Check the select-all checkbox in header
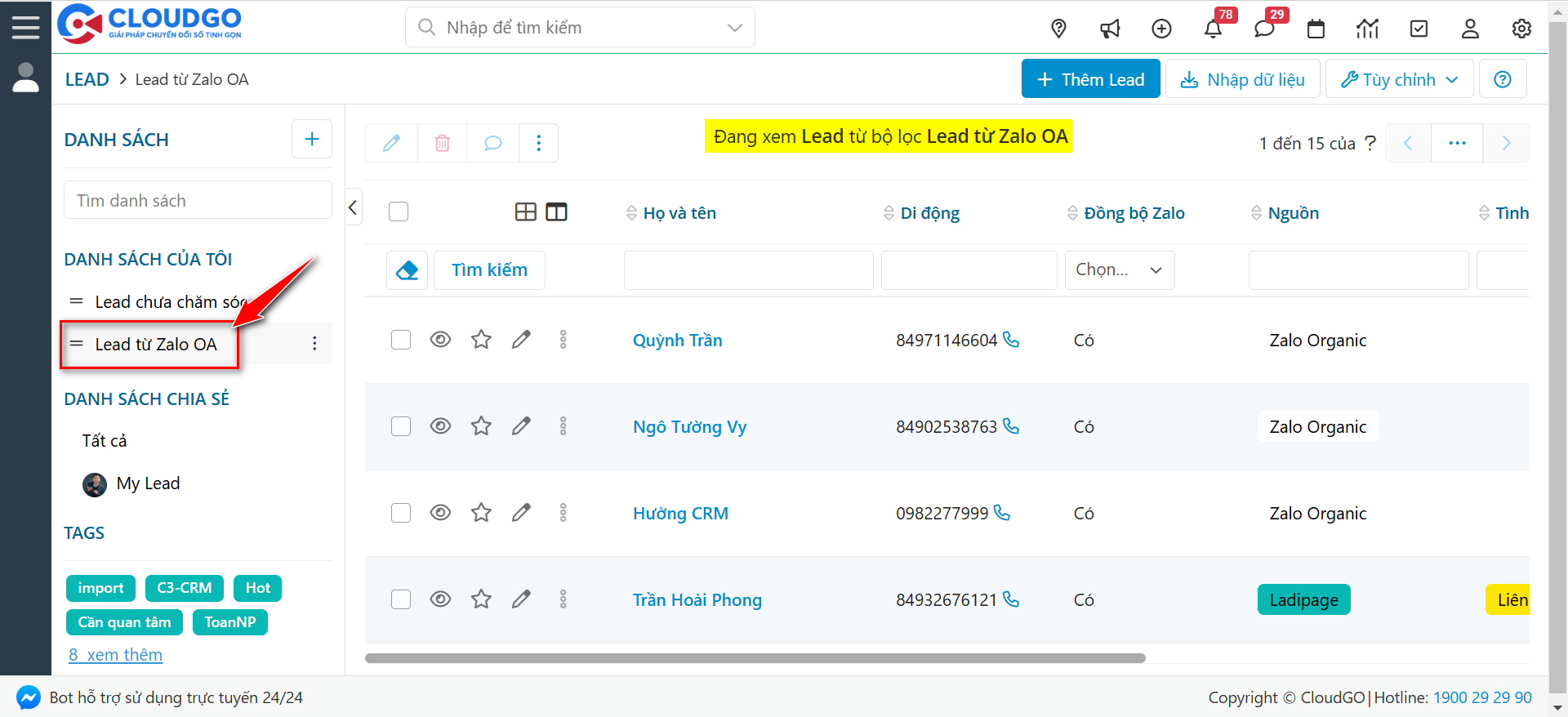Viewport: 1568px width, 717px height. (x=399, y=212)
